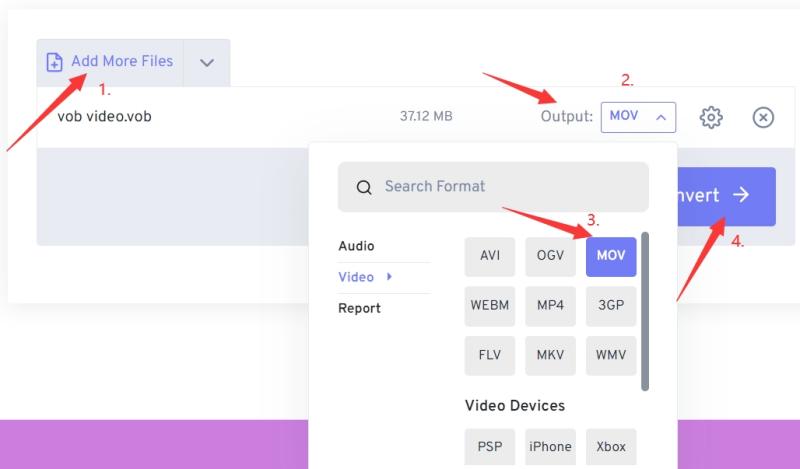
Task: Click the file-plus icon in Add More Files
Action: click(54, 62)
